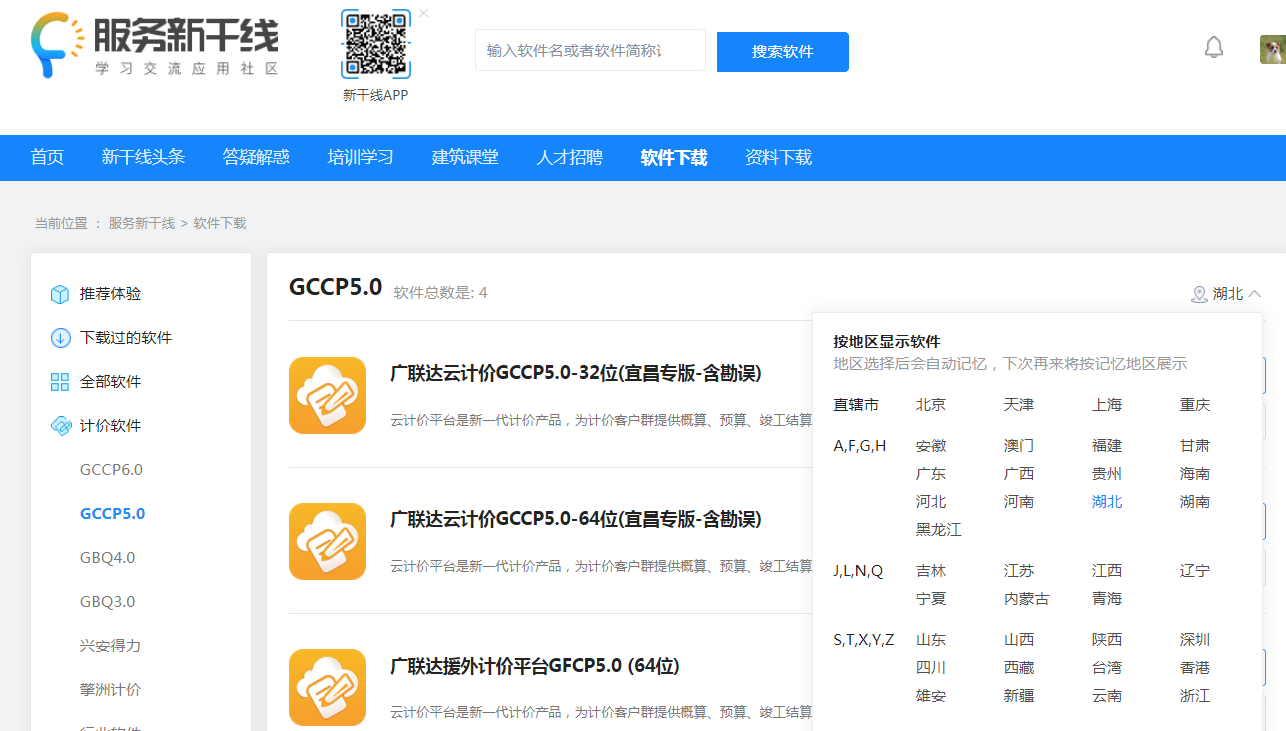Screen dimensions: 1286x731
Task: Choose 四川 in the region list
Action: (x=931, y=668)
